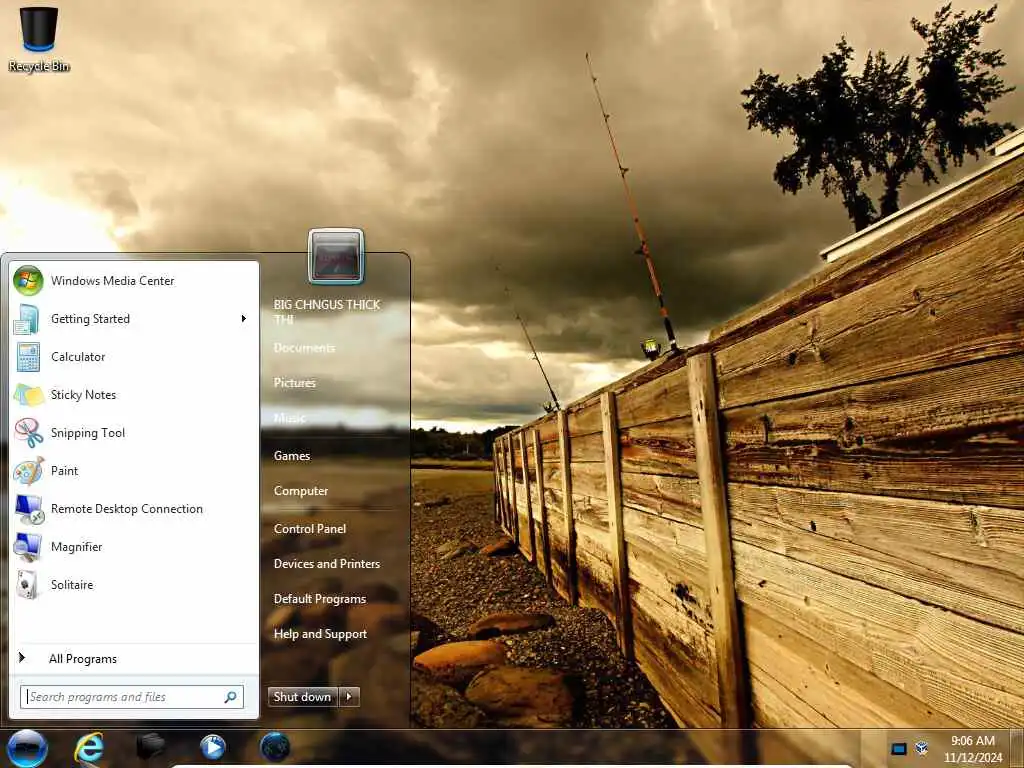Launch Paint from its palette icon
1024x768 pixels.
pyautogui.click(x=28, y=471)
